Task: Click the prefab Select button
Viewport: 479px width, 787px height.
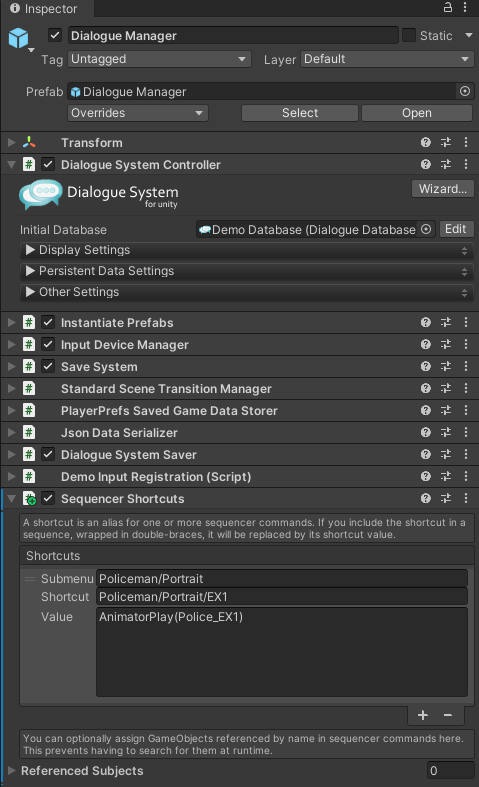Action: (x=300, y=113)
